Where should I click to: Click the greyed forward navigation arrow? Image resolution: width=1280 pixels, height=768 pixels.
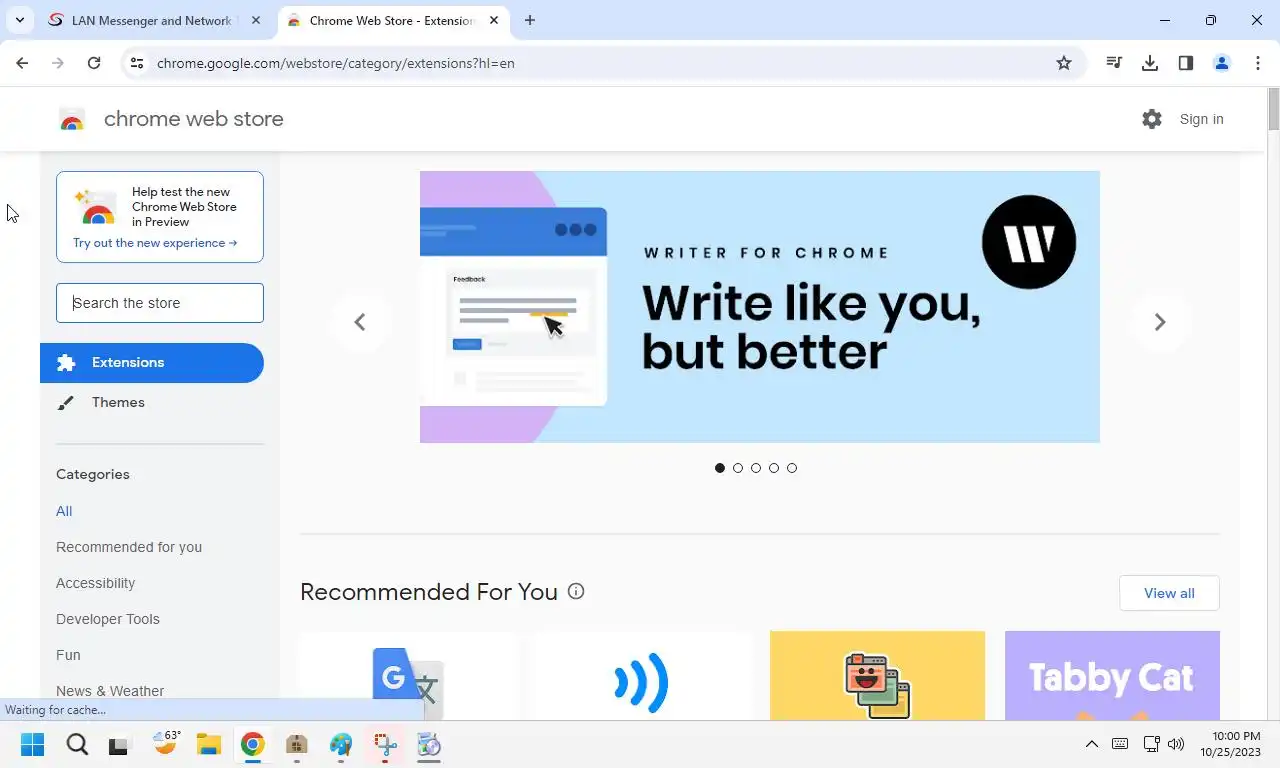click(58, 63)
